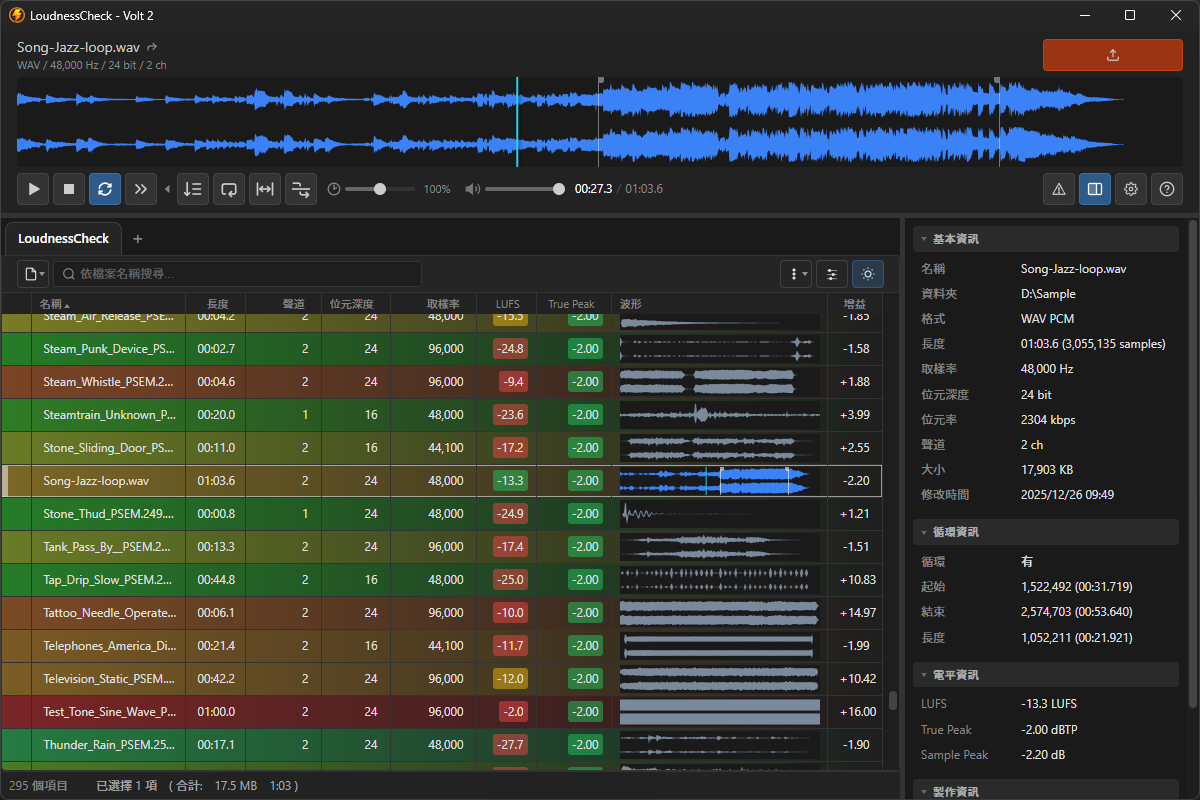Sort by the LUFS column header
The height and width of the screenshot is (800, 1200).
(x=507, y=304)
